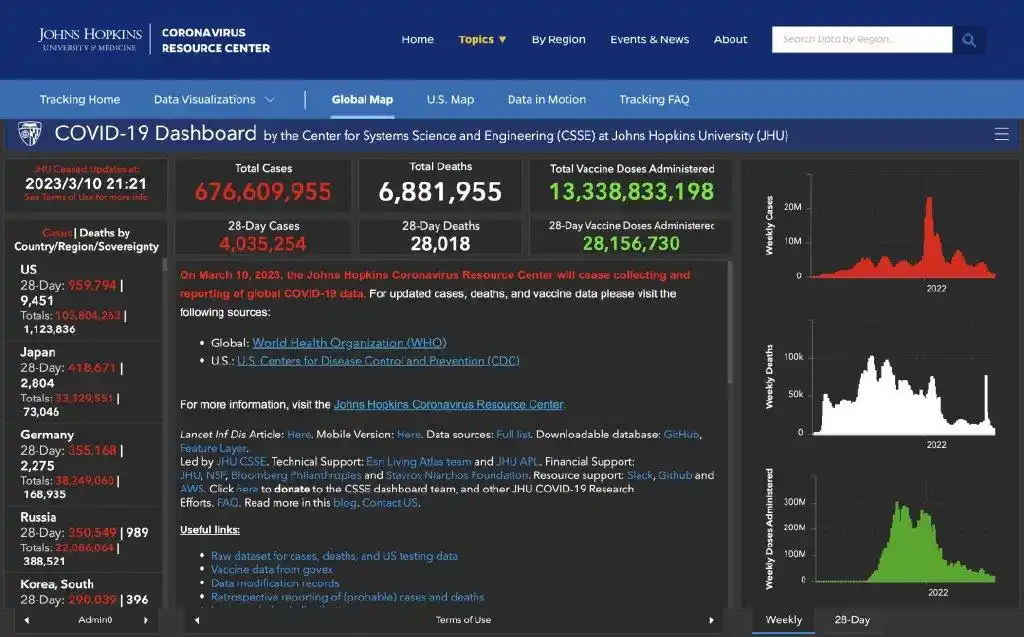Select US in the country list
Screen dimensions: 1024x637
[x=29, y=270]
